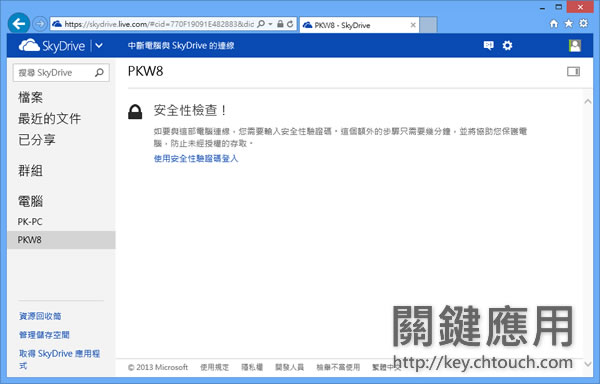Screen dimensions: 600x384
Task: Open the address bar dropdown arrow
Action: pyautogui.click(x=270, y=24)
